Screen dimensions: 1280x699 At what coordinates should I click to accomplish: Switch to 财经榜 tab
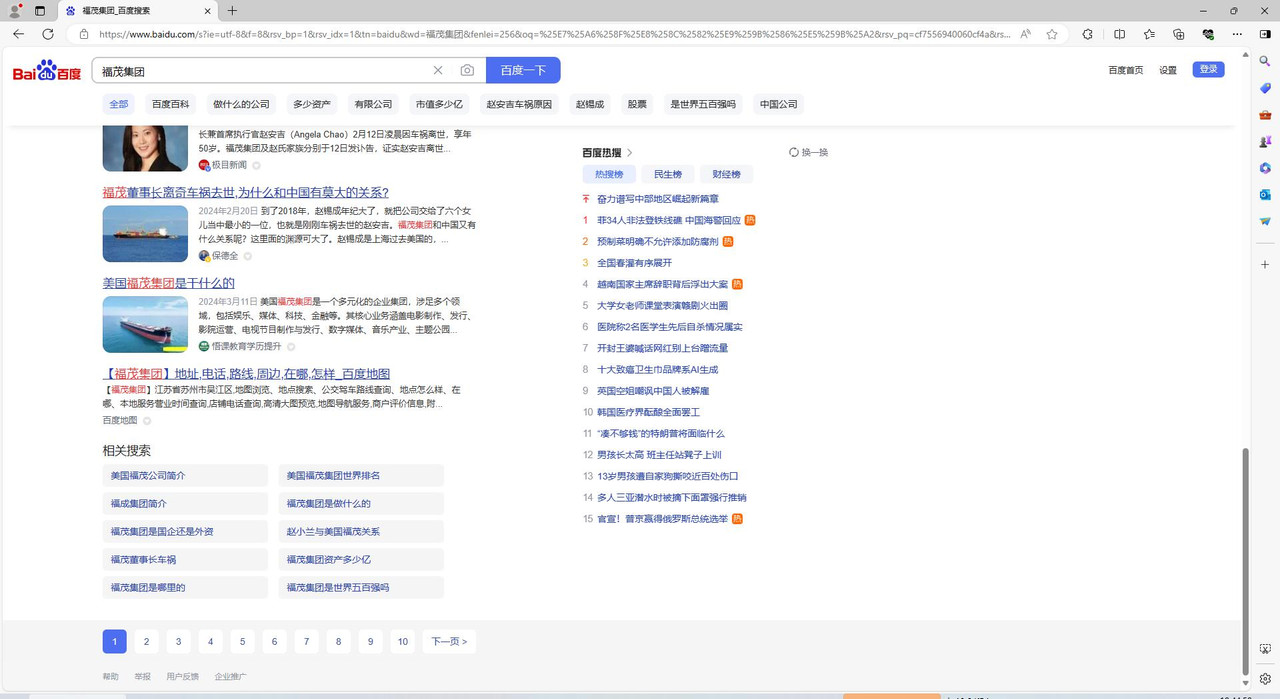[726, 174]
